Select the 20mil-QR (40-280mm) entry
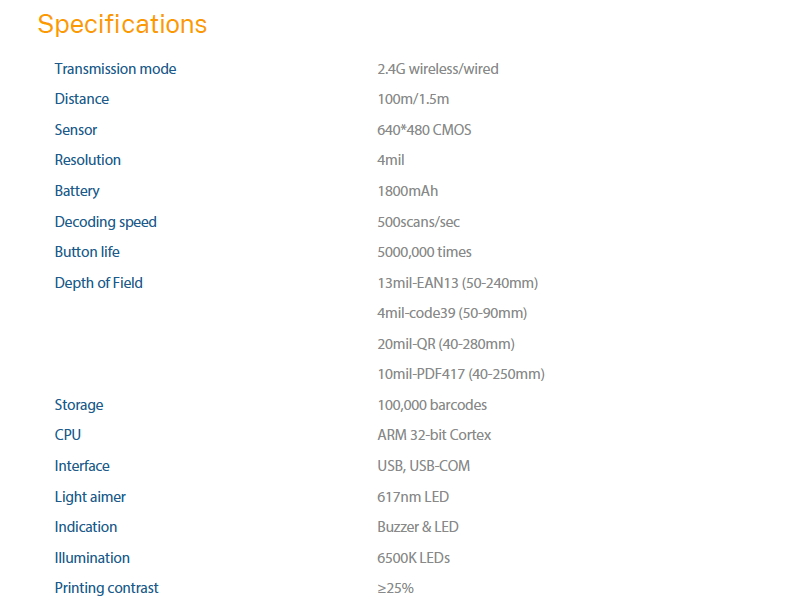This screenshot has height=600, width=810. click(x=446, y=344)
